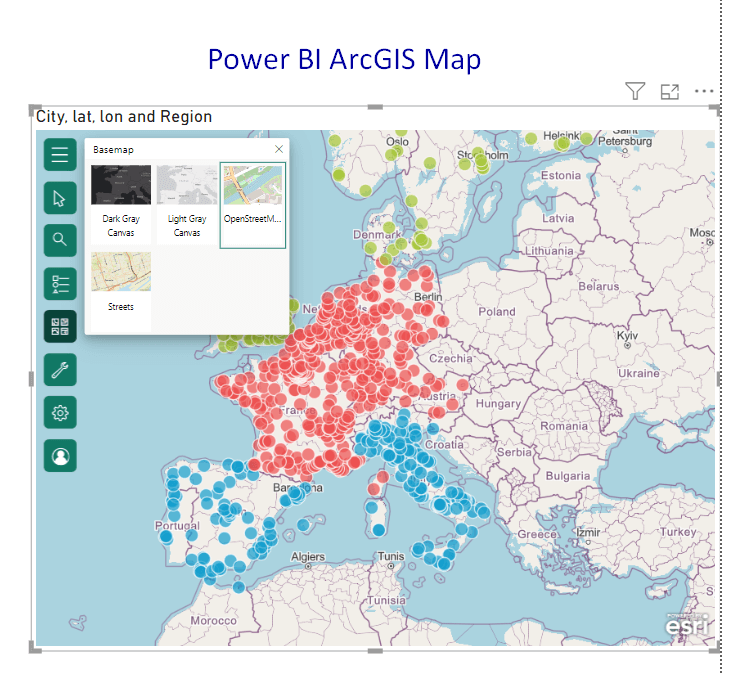Click the Latvia map label
This screenshot has height=673, width=732.
click(x=558, y=218)
